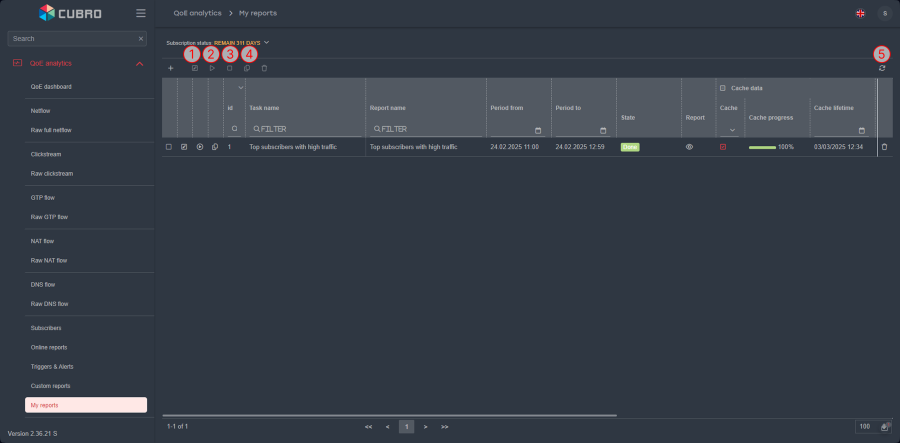Click the Task name FILTER input field
This screenshot has width=900, height=443.
tap(308, 129)
